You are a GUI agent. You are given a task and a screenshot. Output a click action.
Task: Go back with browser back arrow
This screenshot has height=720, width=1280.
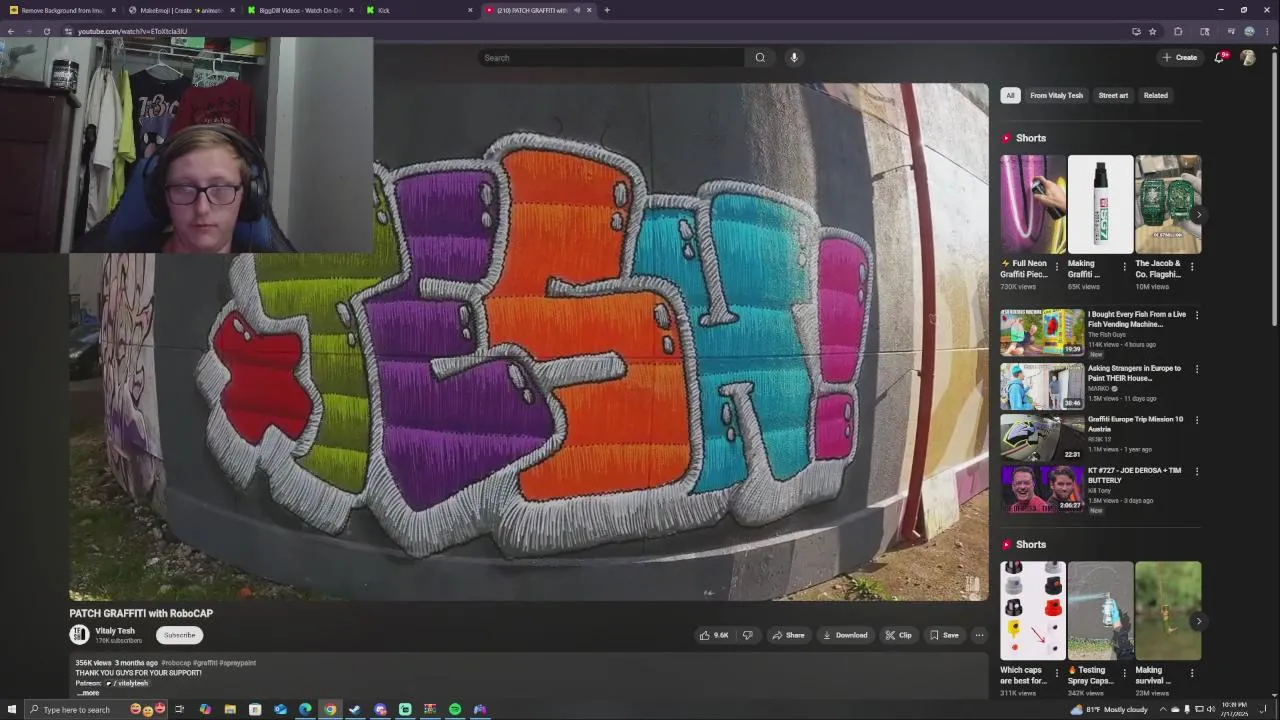pyautogui.click(x=10, y=31)
